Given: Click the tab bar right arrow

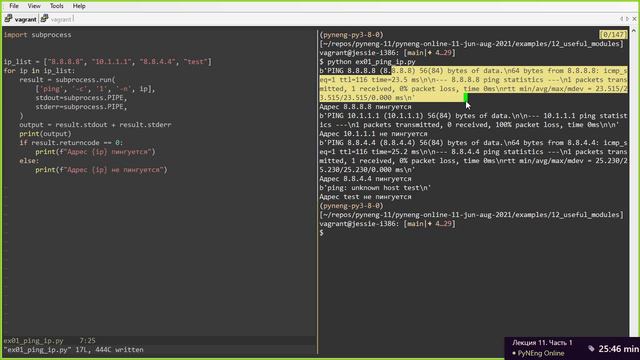Looking at the screenshot, I should (627, 19).
